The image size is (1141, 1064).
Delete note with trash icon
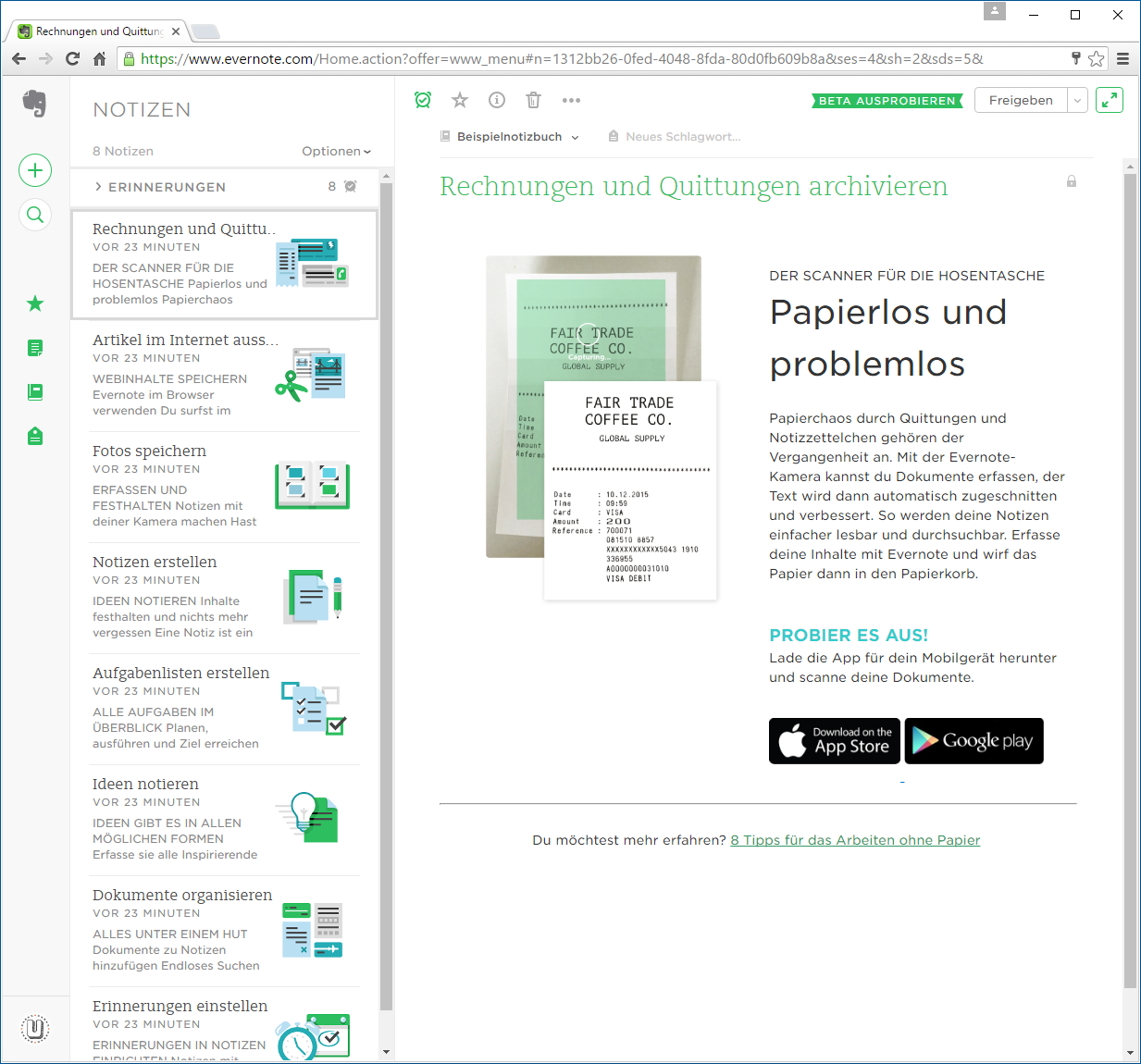tap(533, 100)
